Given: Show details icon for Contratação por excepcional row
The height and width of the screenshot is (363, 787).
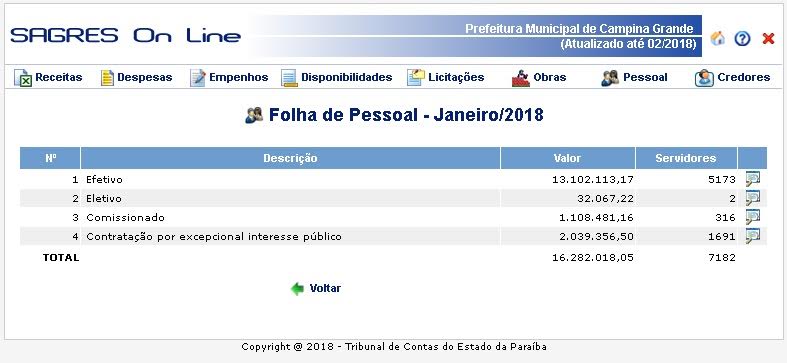Looking at the screenshot, I should pyautogui.click(x=752, y=236).
